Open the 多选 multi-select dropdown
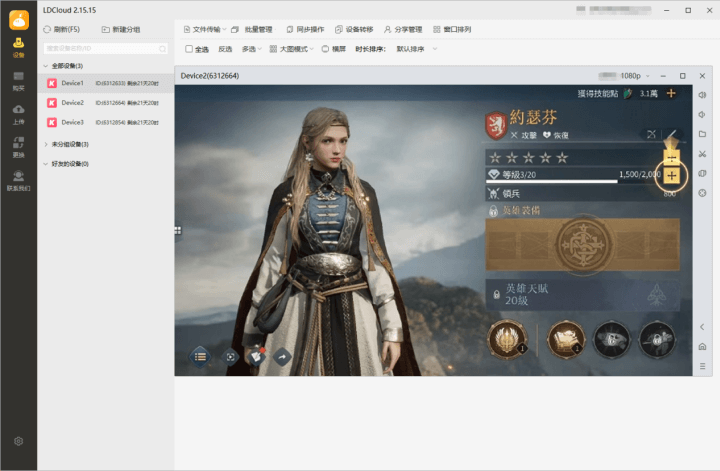The image size is (720, 471). click(251, 49)
